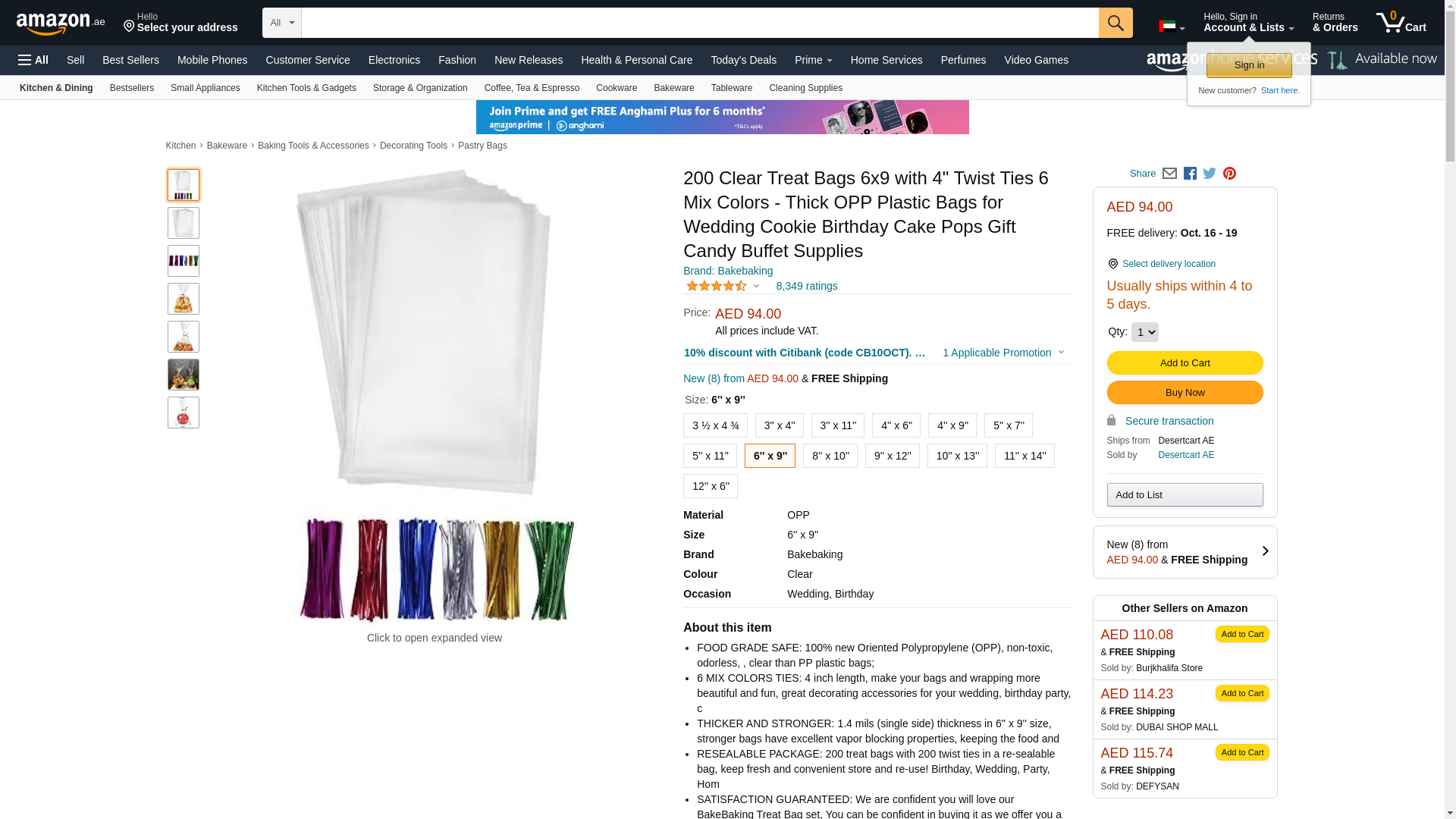The width and height of the screenshot is (1456, 819).
Task: Go to Today's Deals menu item
Action: [x=743, y=60]
